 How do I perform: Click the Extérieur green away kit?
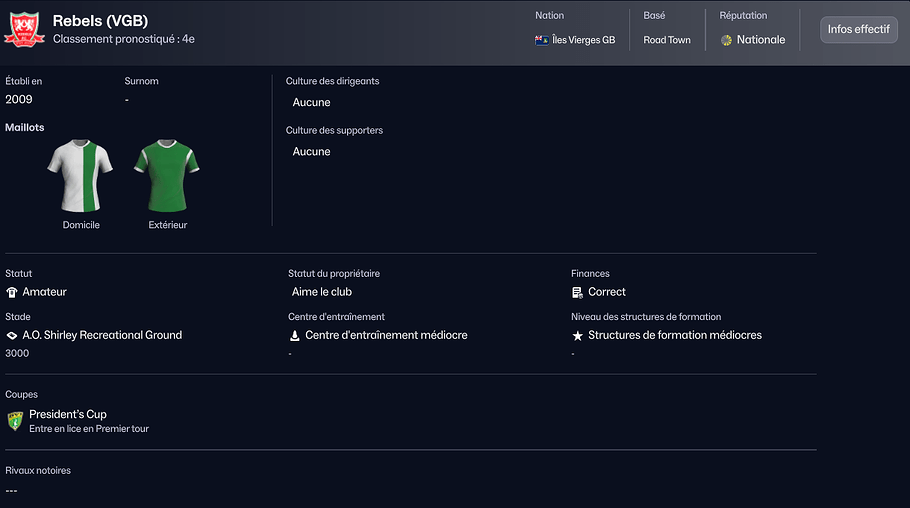tap(167, 176)
